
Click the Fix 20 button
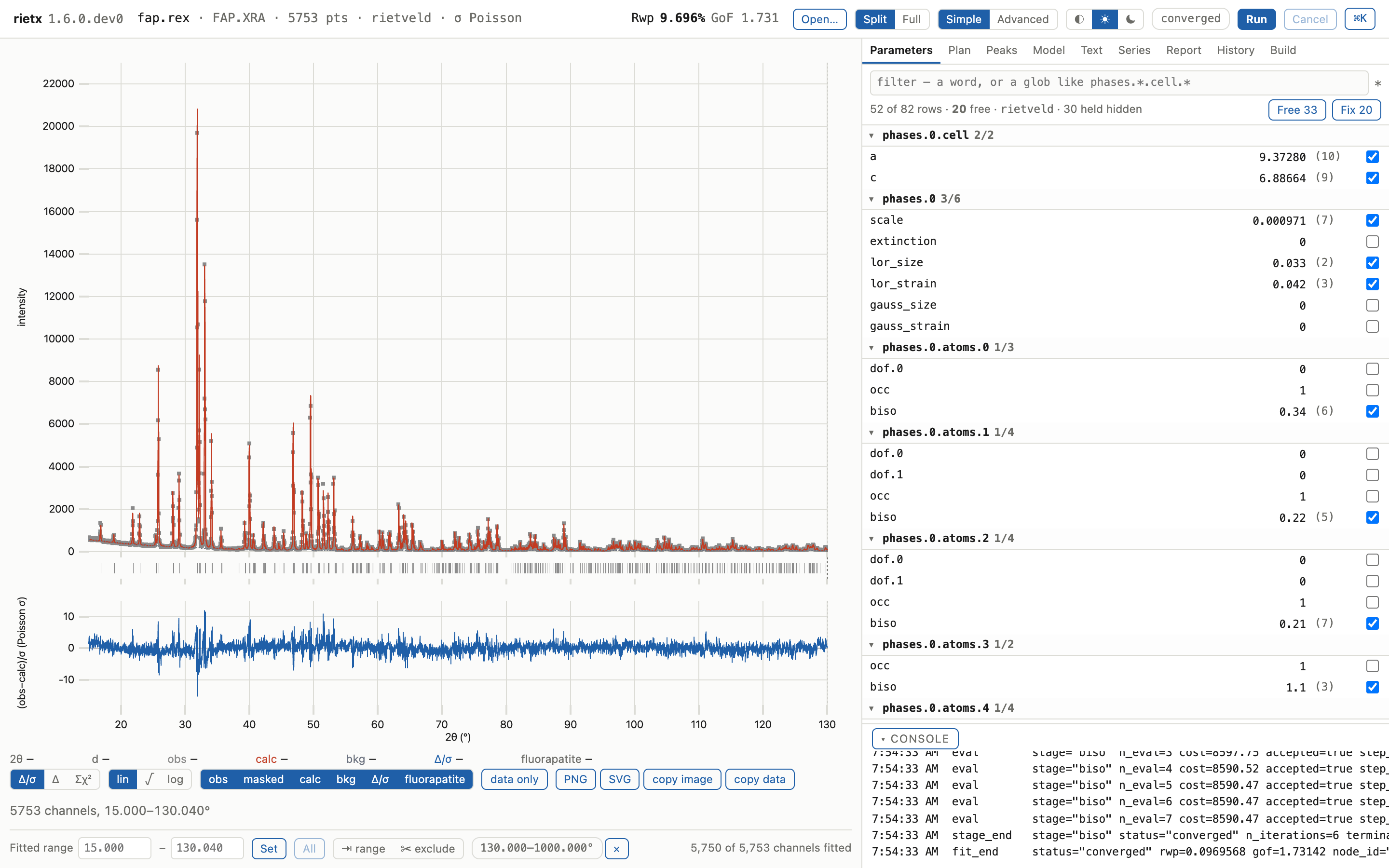point(1356,109)
